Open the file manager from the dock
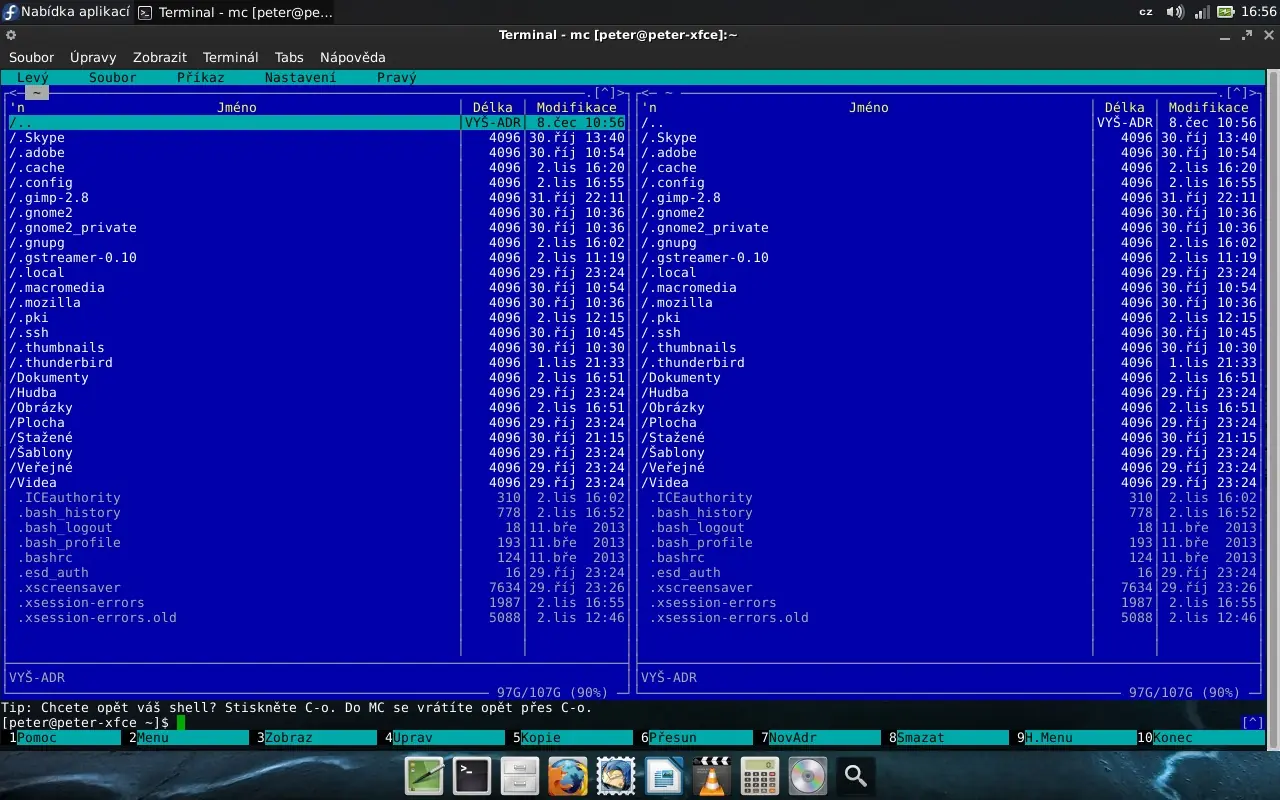Image resolution: width=1280 pixels, height=800 pixels. coord(520,775)
